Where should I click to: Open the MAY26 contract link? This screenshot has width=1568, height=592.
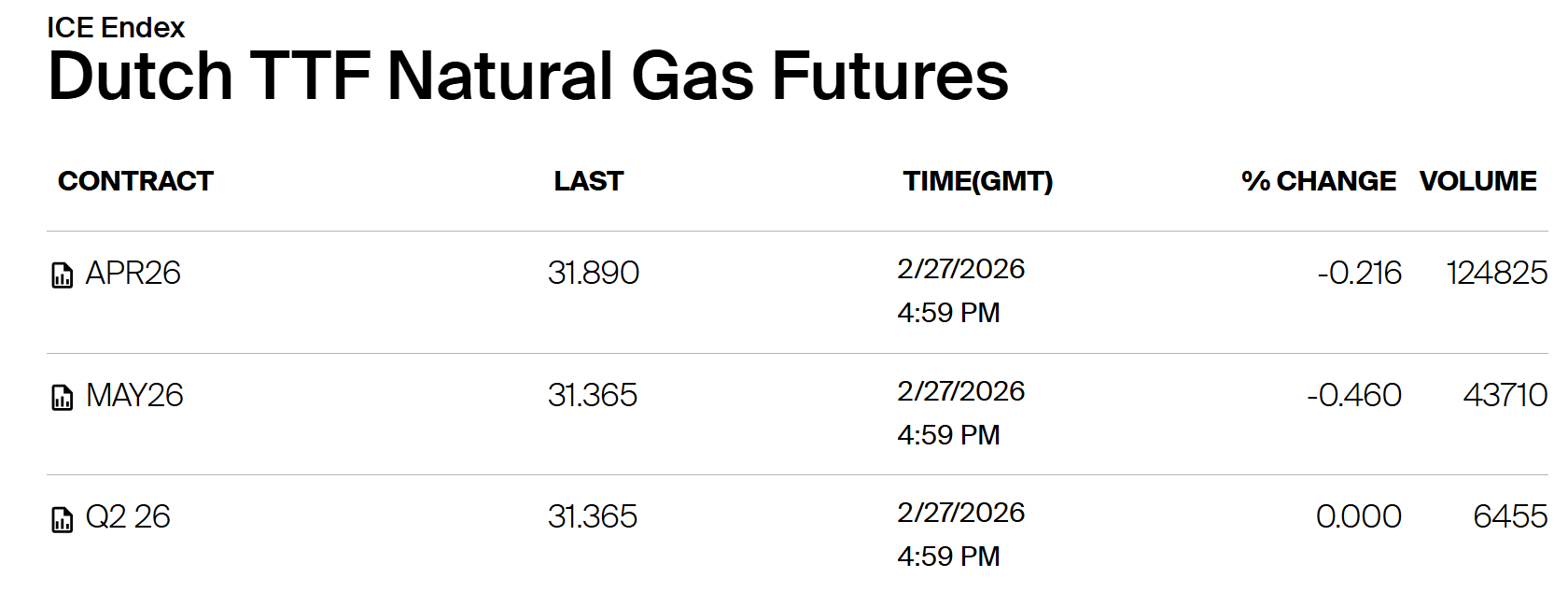(x=134, y=396)
